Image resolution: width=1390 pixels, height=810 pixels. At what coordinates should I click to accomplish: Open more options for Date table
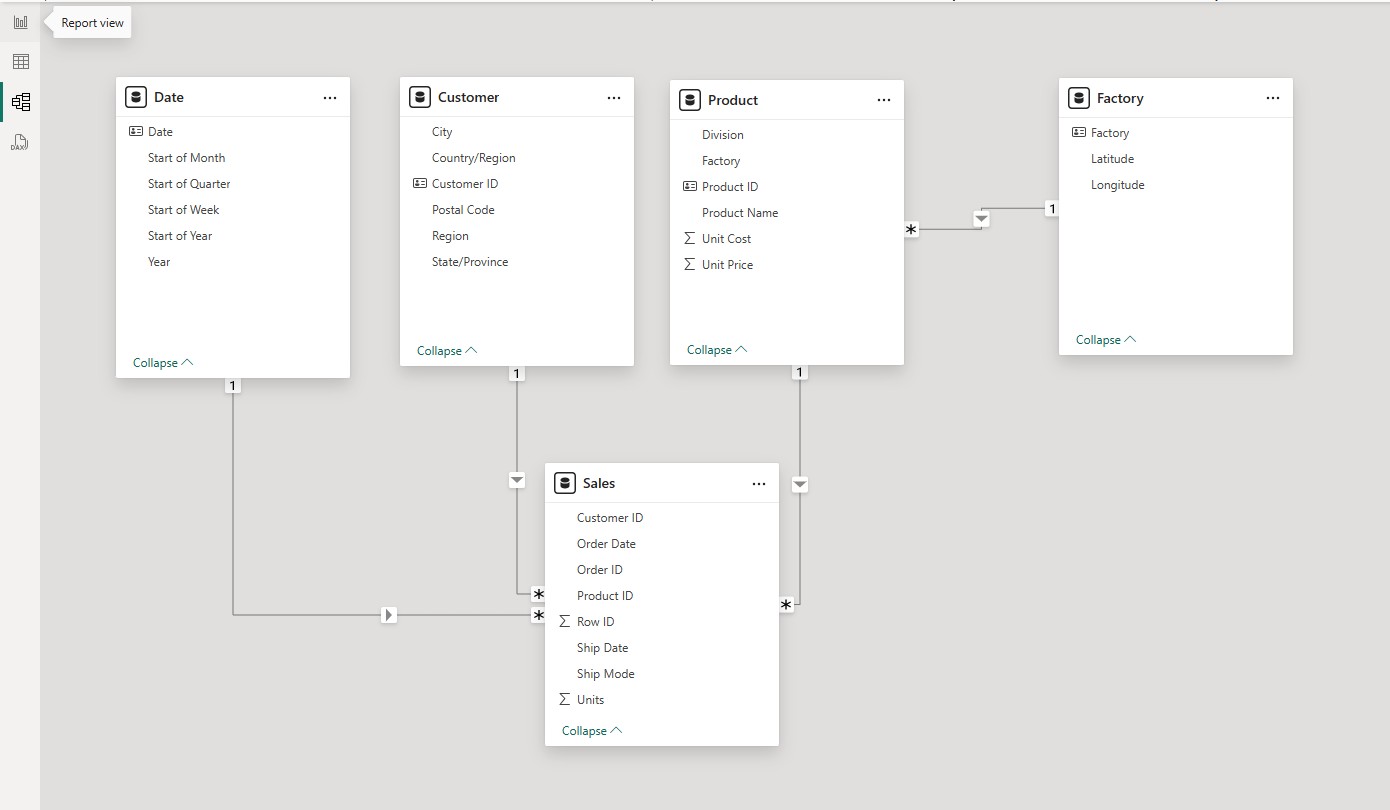point(330,97)
